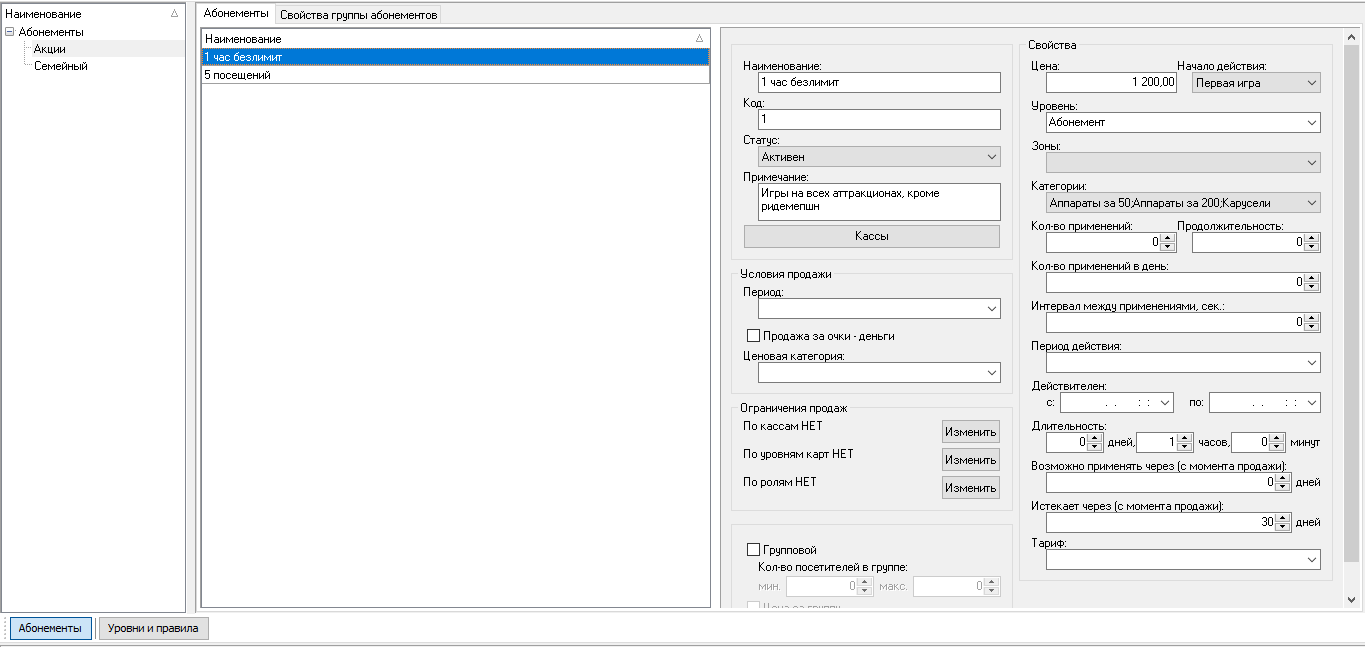Edit the Наименование text field
The height and width of the screenshot is (647, 1365).
click(x=879, y=82)
